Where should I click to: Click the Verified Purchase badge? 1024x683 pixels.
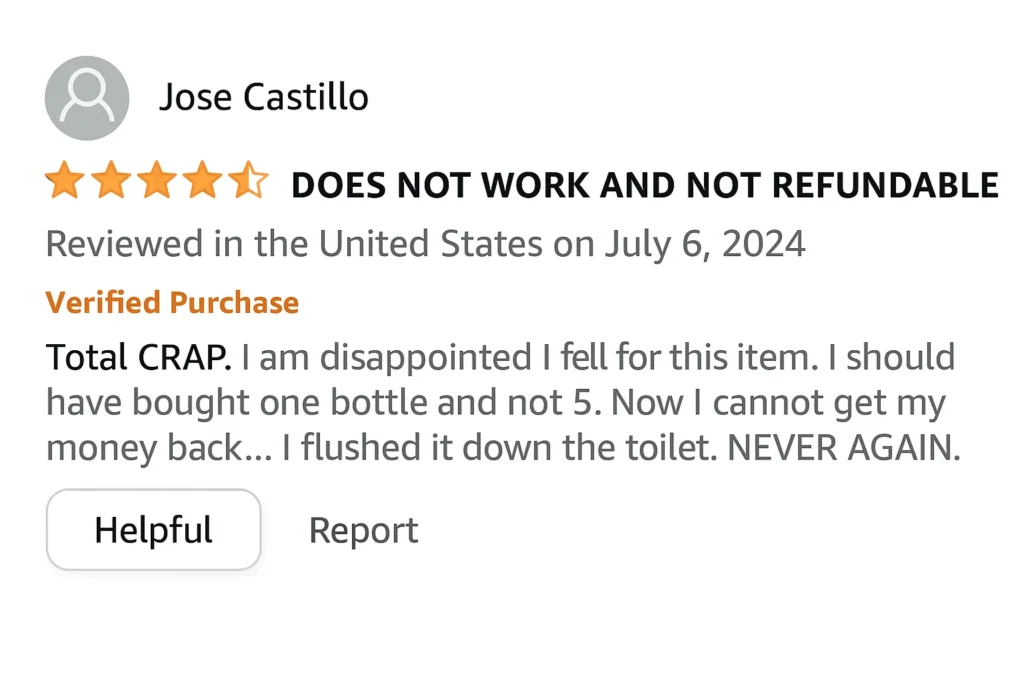click(172, 302)
